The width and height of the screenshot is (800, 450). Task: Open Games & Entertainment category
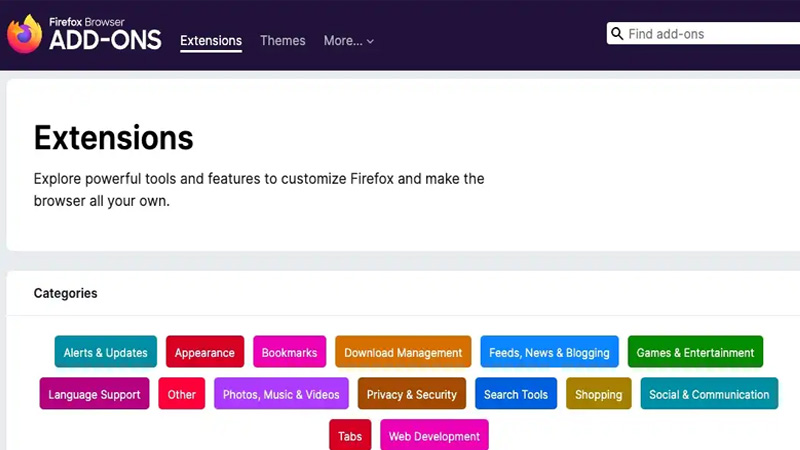click(x=695, y=352)
